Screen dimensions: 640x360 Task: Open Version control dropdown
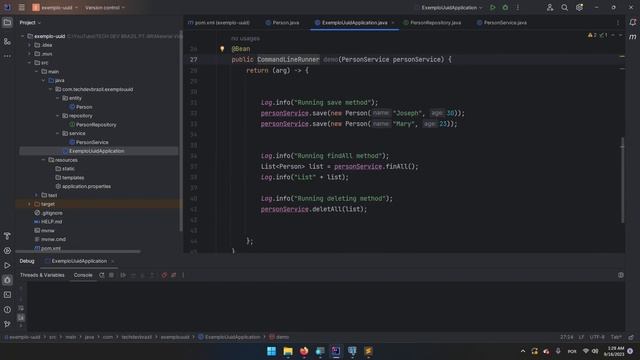pyautogui.click(x=105, y=7)
